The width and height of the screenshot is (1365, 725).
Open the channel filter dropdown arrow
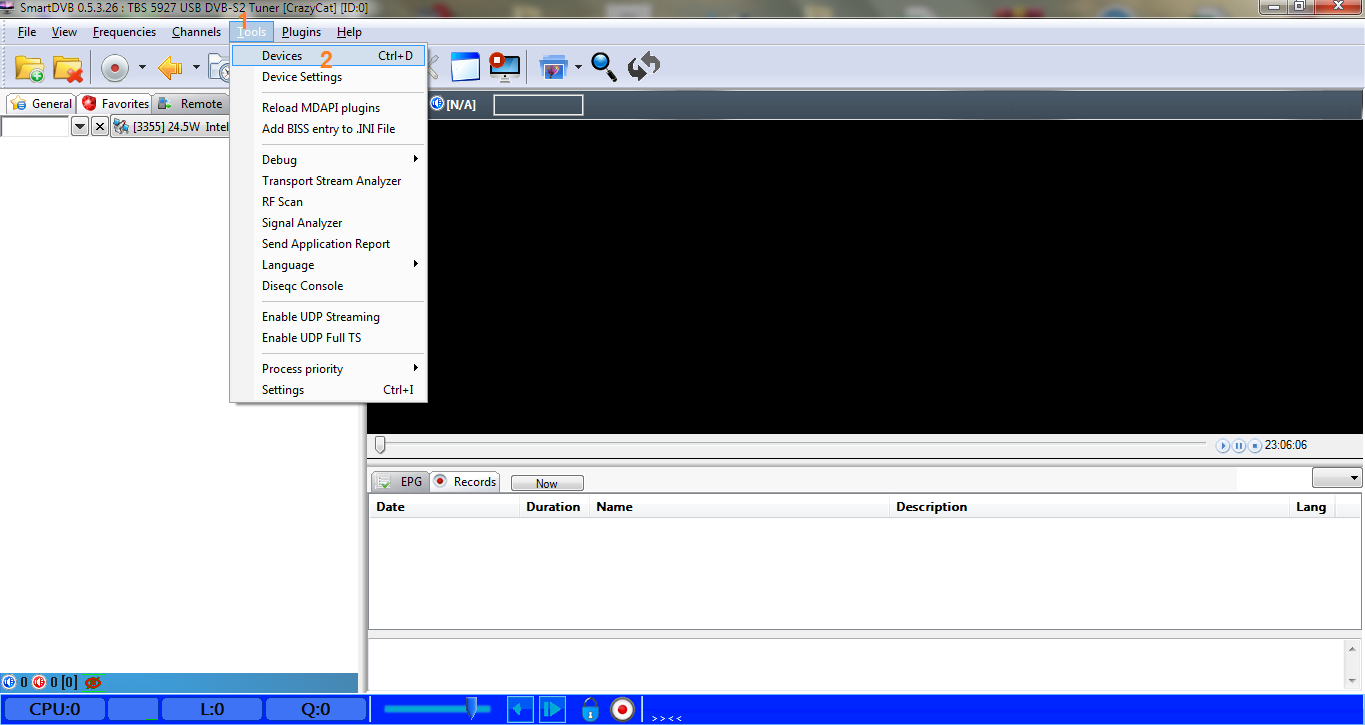pos(80,127)
